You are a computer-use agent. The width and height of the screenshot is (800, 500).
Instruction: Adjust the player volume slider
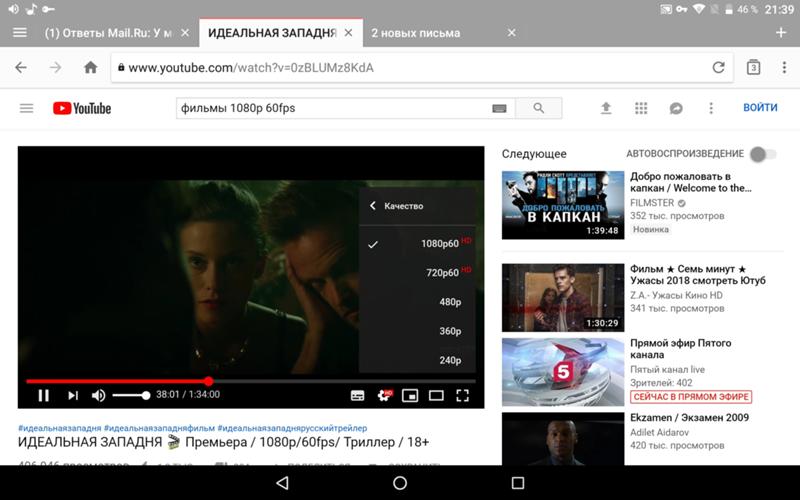tap(131, 395)
